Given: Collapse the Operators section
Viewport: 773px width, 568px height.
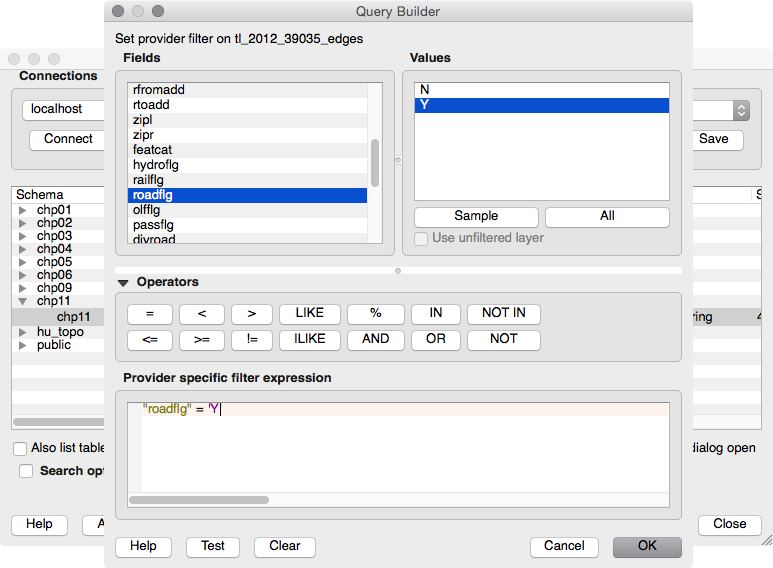Looking at the screenshot, I should 124,283.
